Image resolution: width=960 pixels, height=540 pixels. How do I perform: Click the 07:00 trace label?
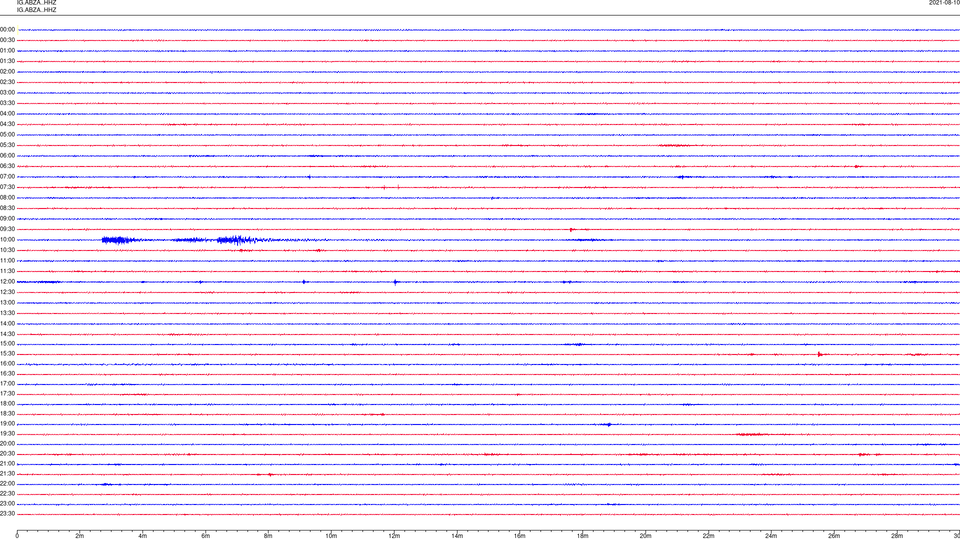point(7,177)
